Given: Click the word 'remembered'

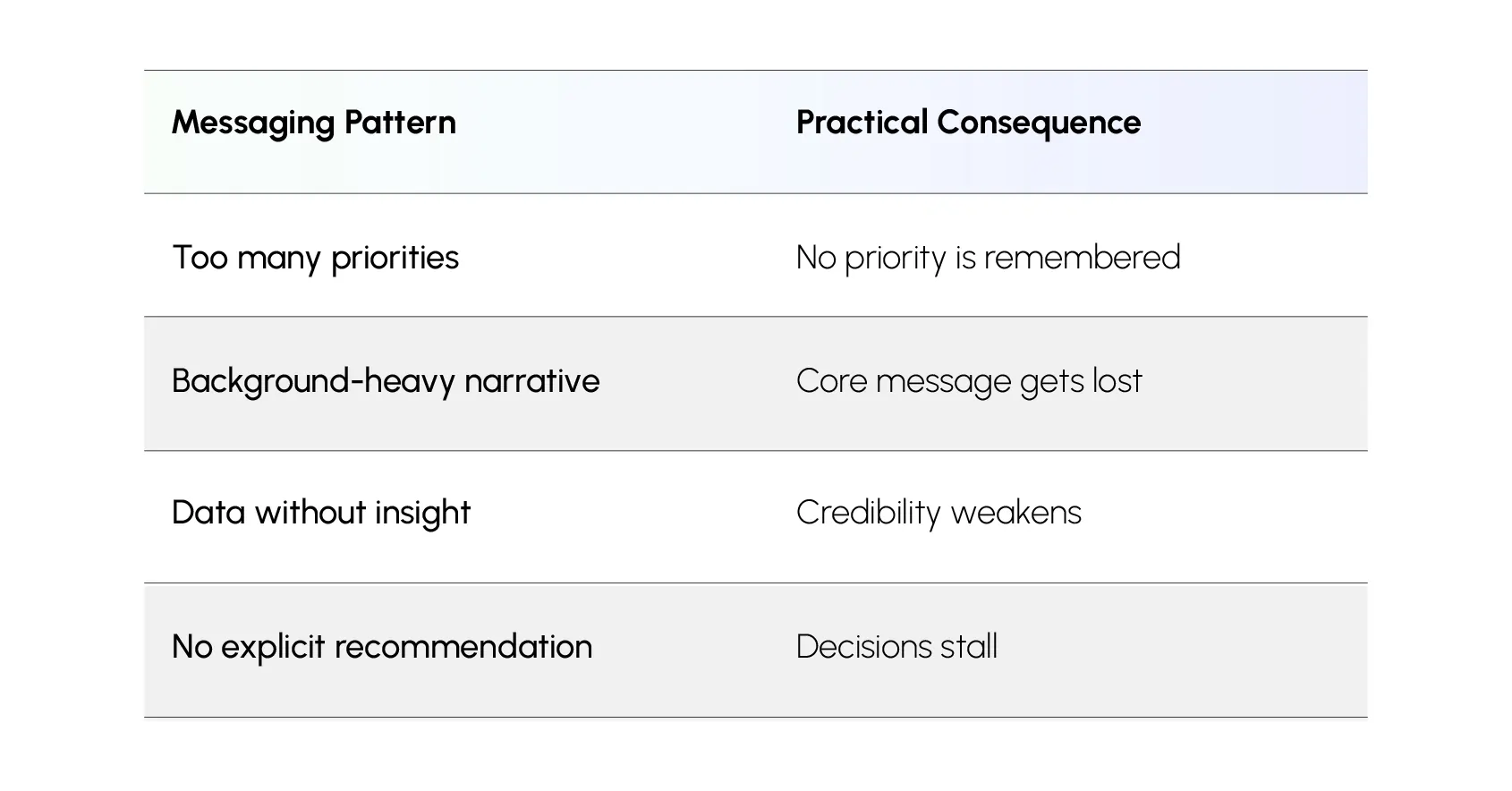Looking at the screenshot, I should click(x=1083, y=258).
